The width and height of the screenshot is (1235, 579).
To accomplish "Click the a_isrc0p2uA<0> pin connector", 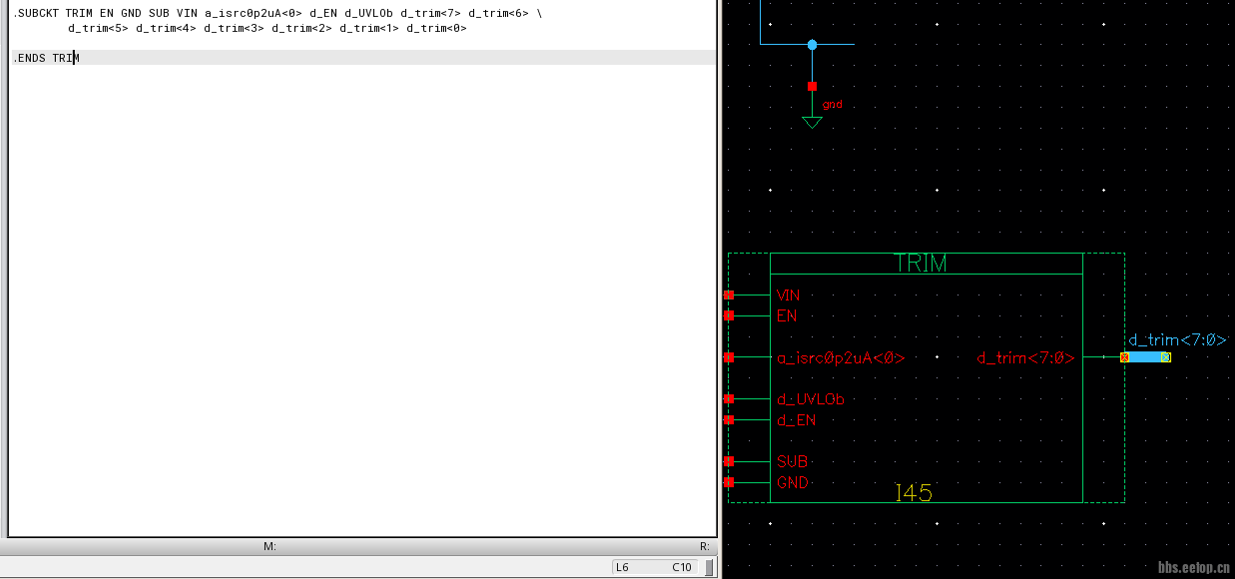I will [x=729, y=357].
